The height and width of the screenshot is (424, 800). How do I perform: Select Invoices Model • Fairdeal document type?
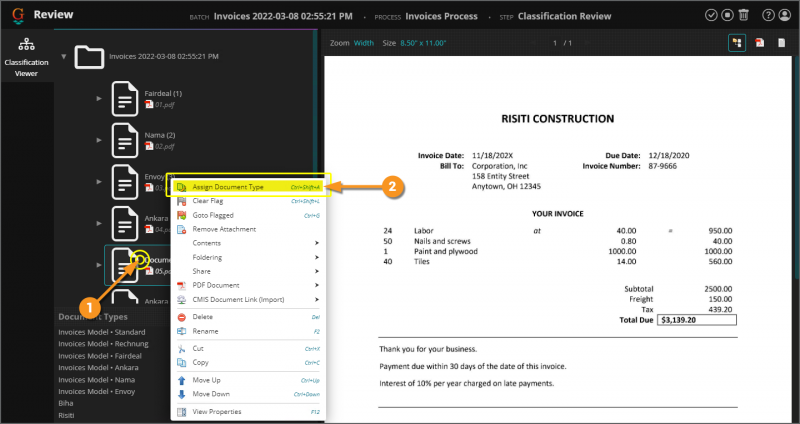[100, 356]
